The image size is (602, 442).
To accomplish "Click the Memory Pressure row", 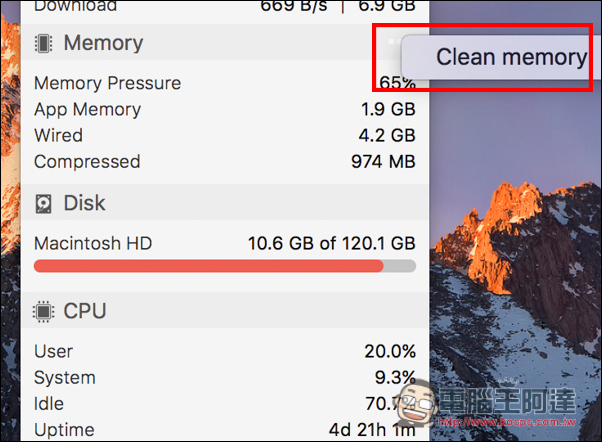I will (x=225, y=83).
